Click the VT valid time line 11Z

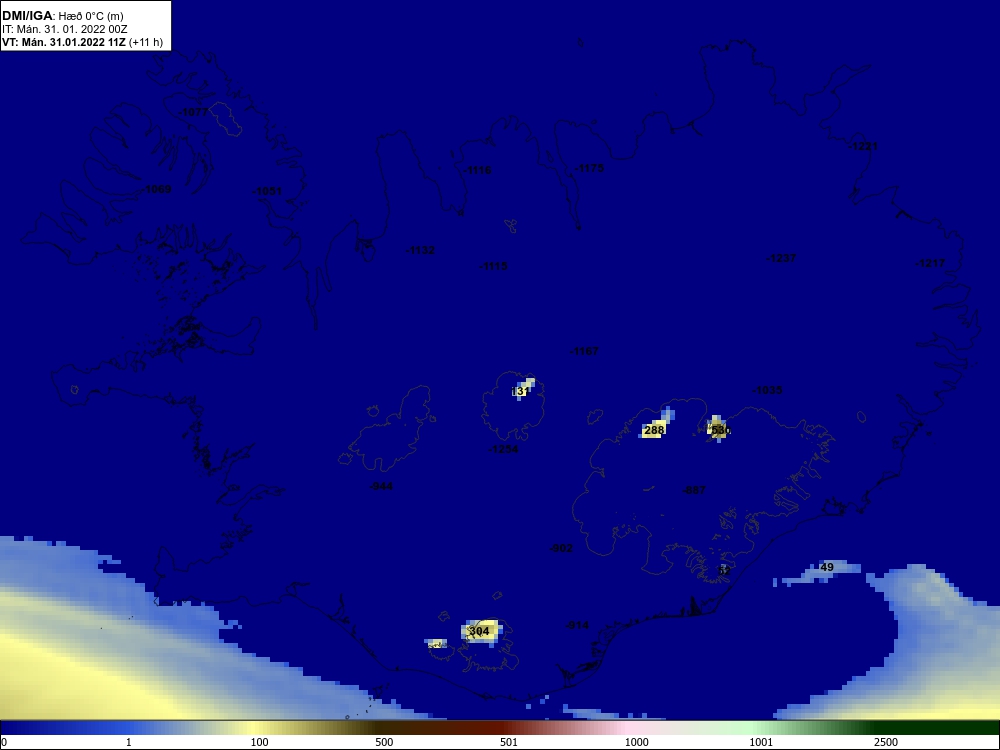[x=82, y=43]
